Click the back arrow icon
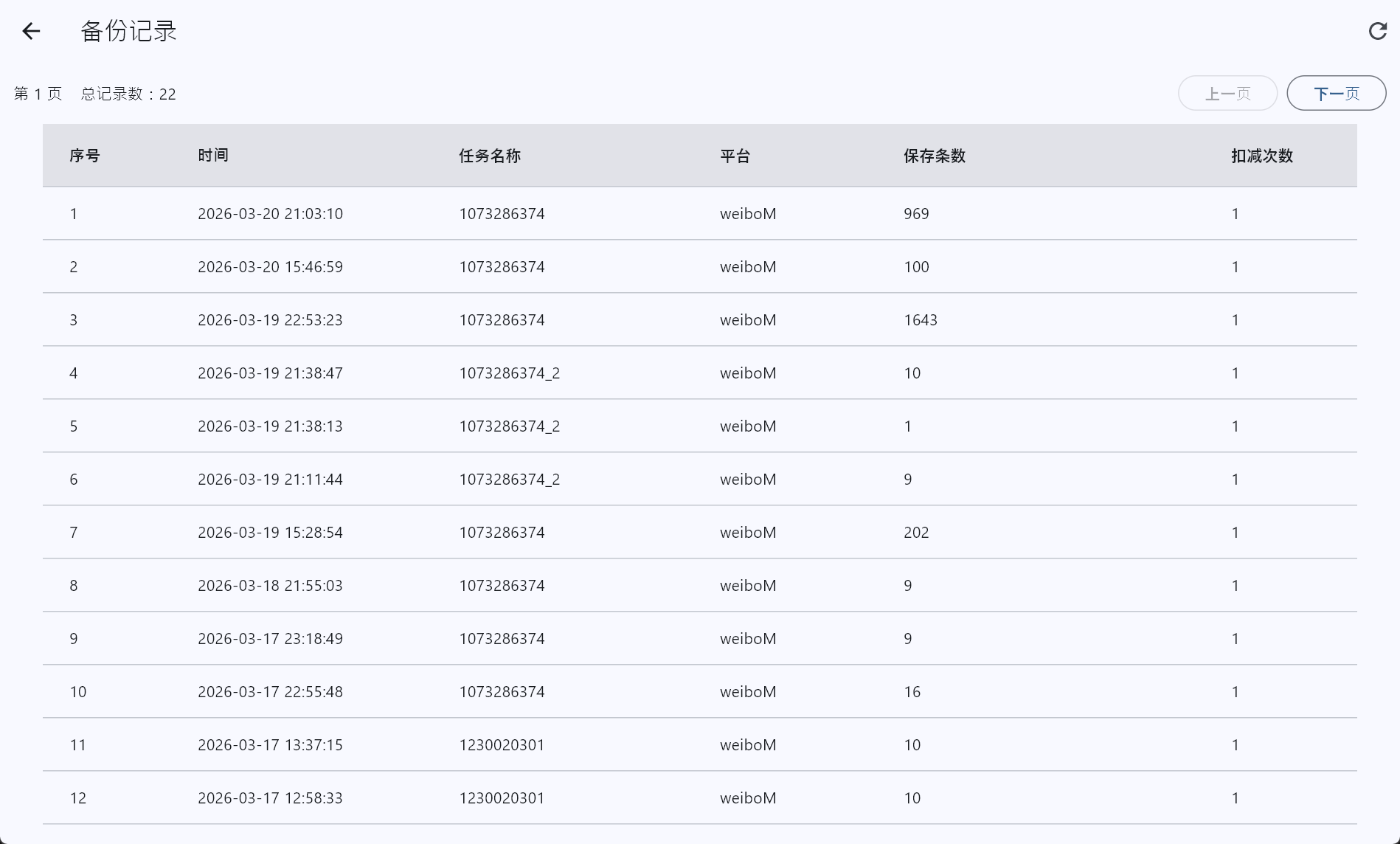The width and height of the screenshot is (1400, 844). click(31, 31)
